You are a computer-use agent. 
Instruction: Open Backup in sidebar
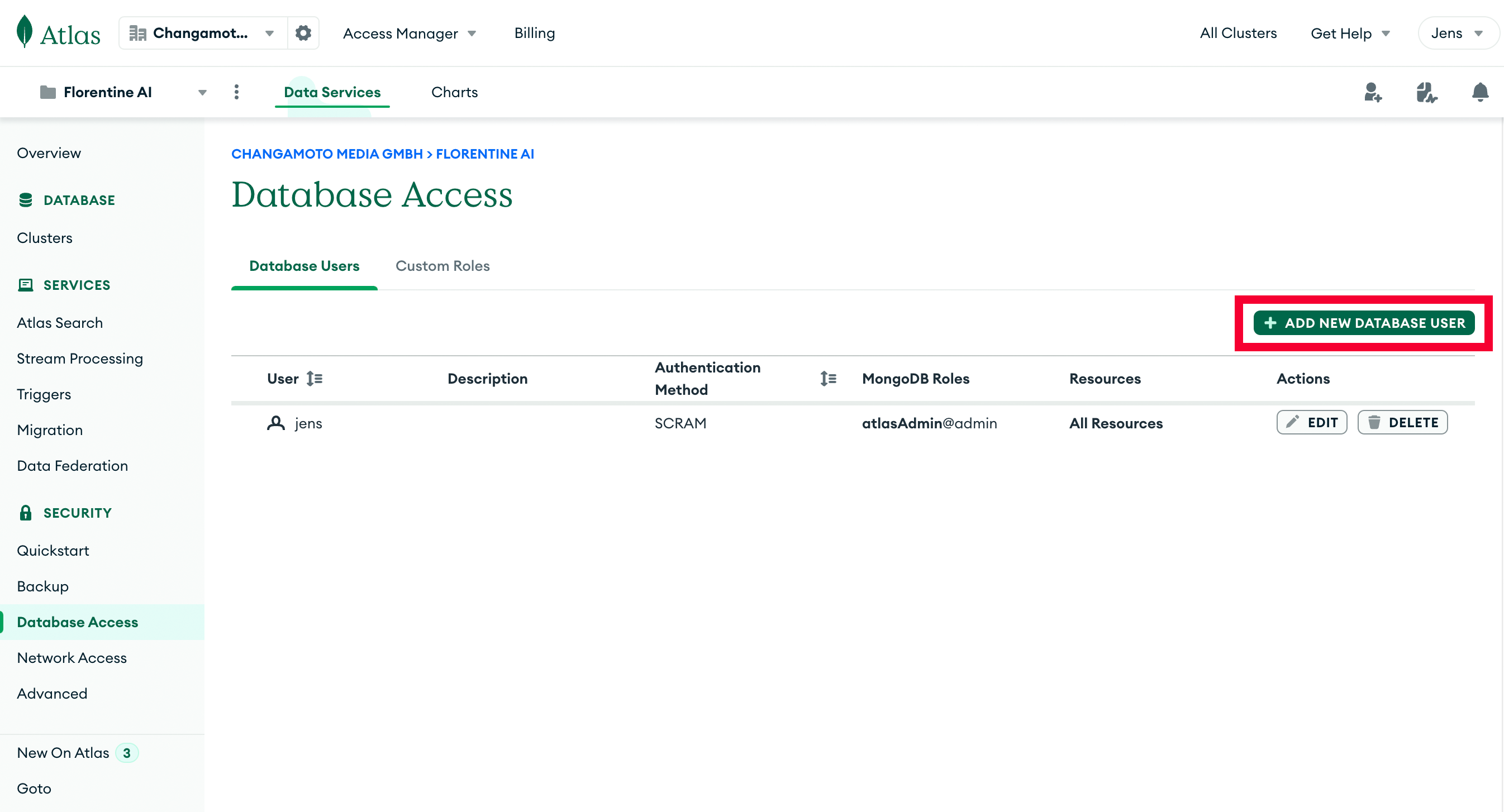42,586
